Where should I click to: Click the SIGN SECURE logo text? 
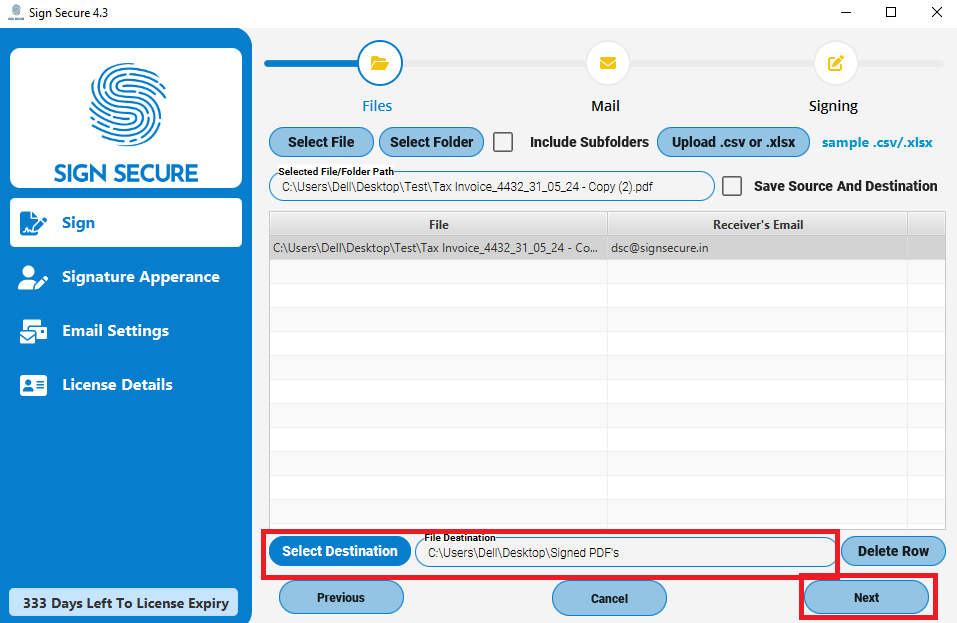point(126,173)
